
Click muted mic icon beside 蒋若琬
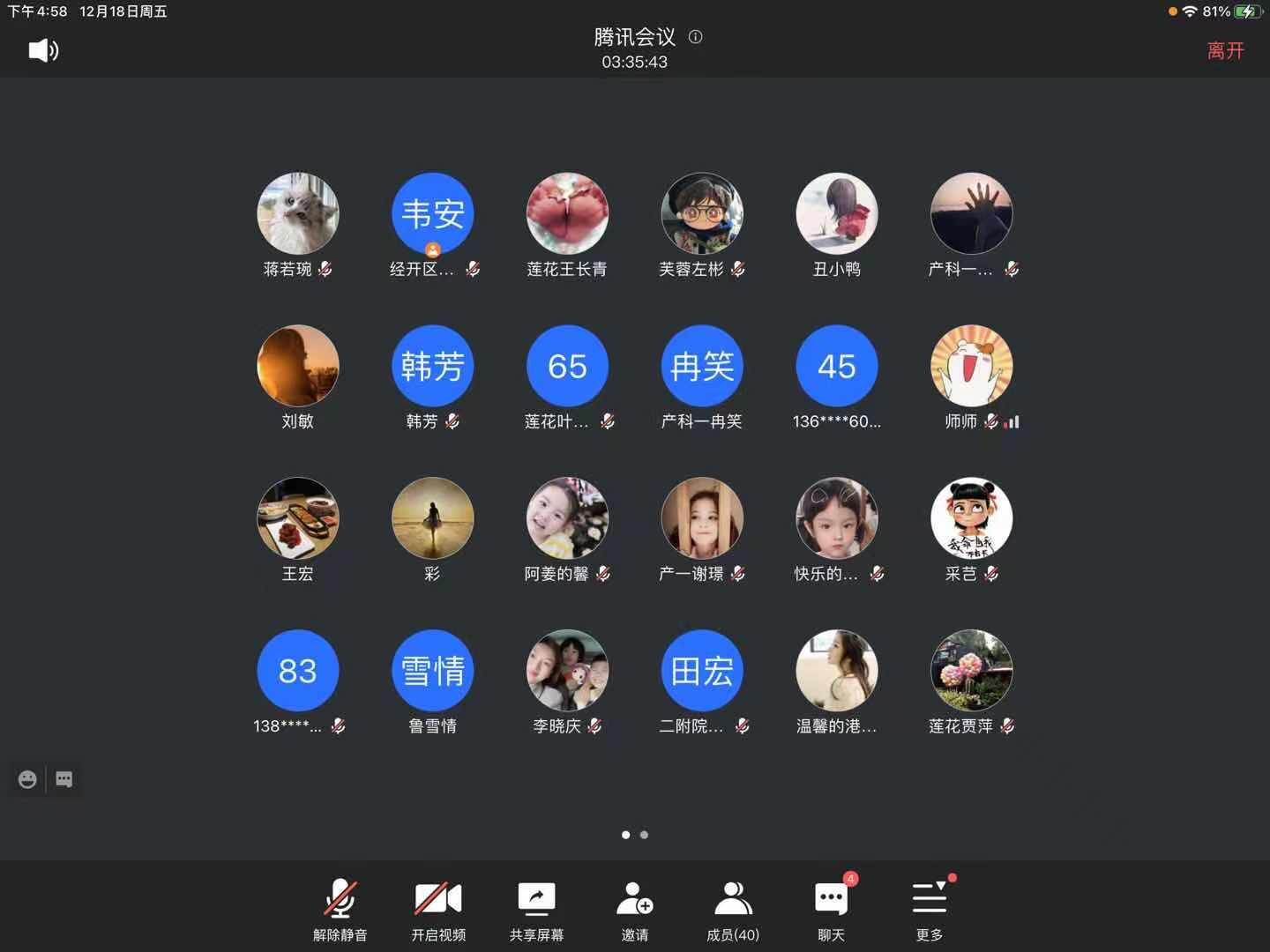[x=325, y=269]
